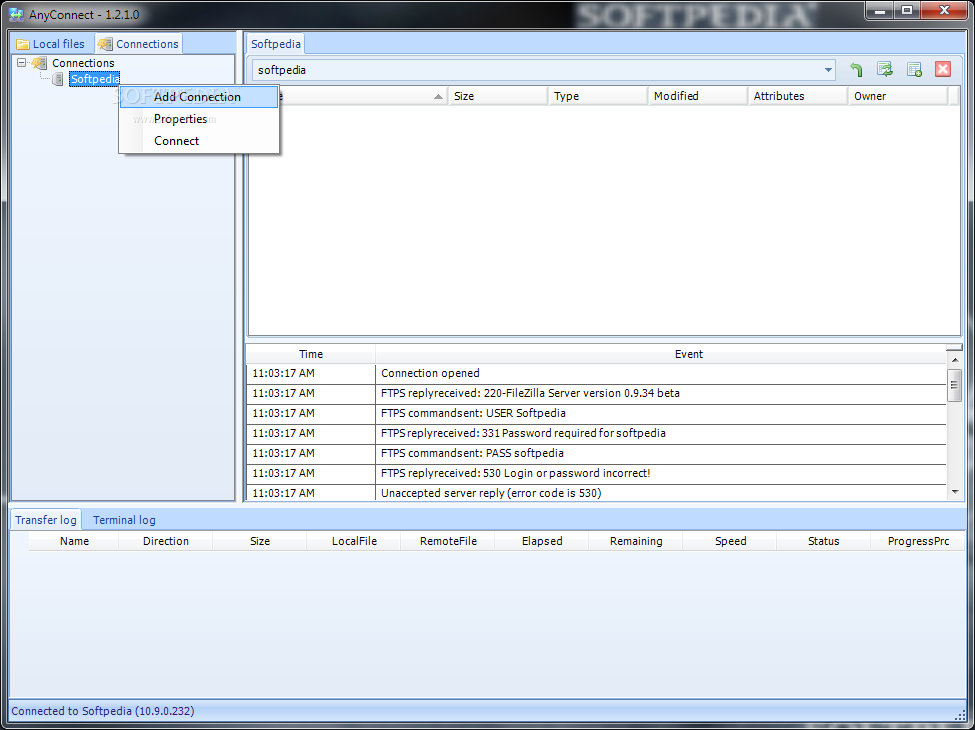The image size is (975, 730).
Task: Click the RemoteFile column header
Action: point(448,541)
